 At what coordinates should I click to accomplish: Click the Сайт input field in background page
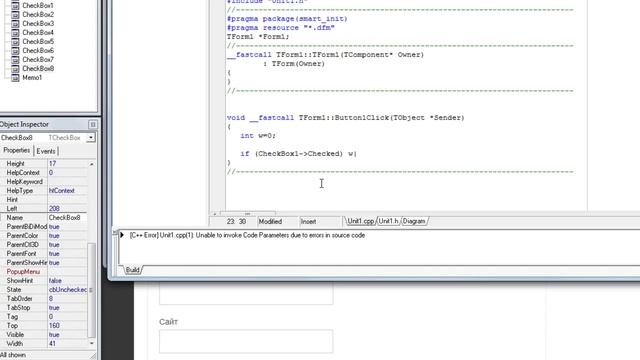pyautogui.click(x=246, y=341)
